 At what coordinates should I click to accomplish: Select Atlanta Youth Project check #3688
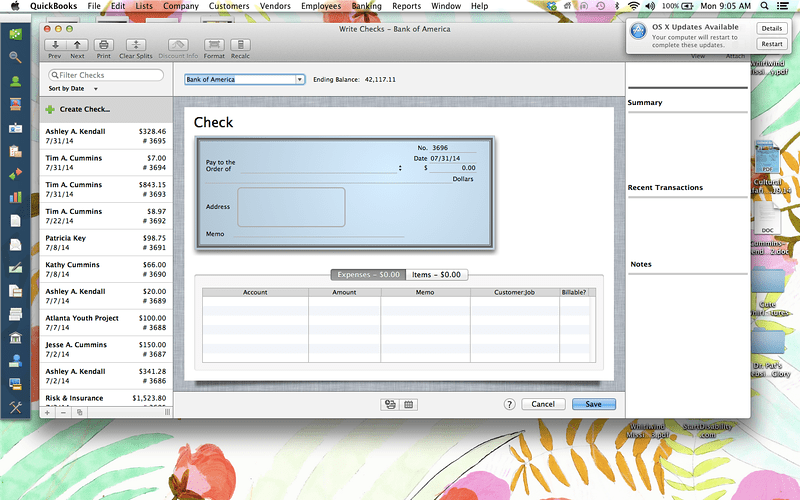pyautogui.click(x=106, y=323)
